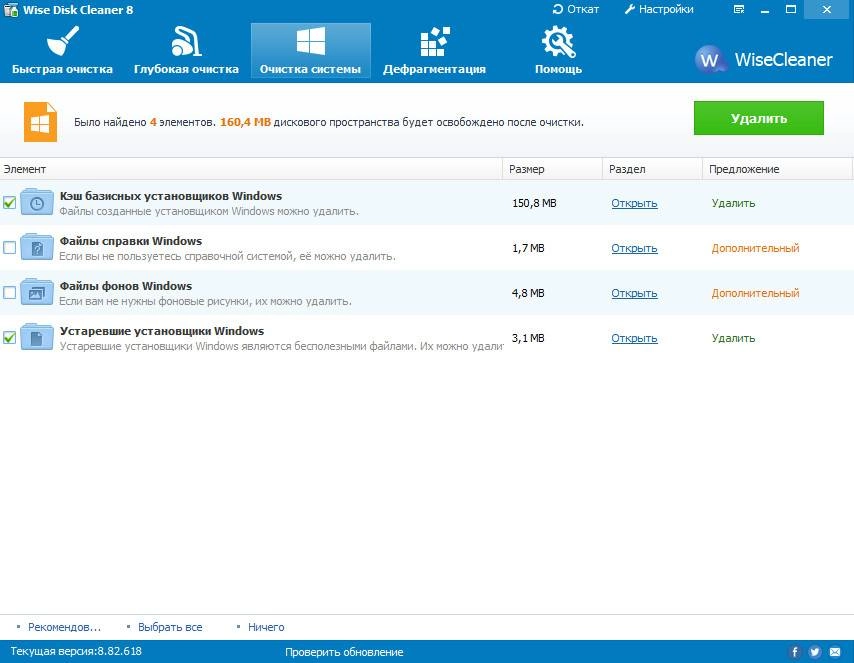Click Проверить обновление link
Screen dimensions: 854x663
click(344, 652)
